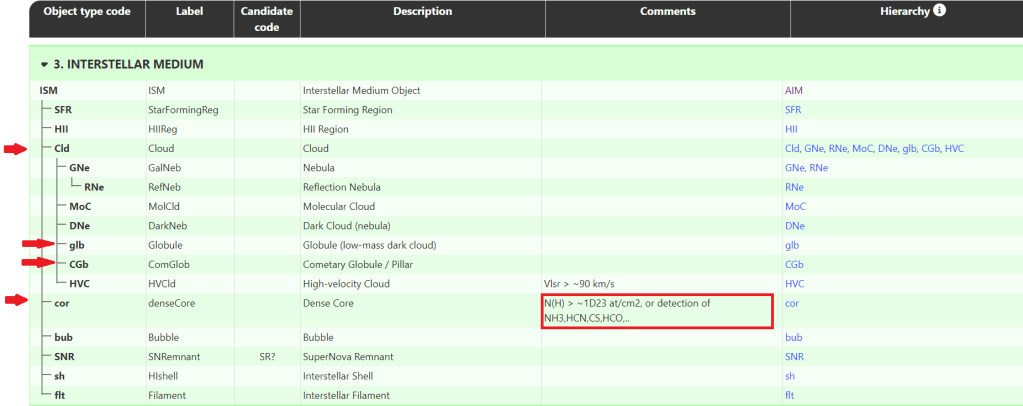Click the HII link in Hierarchy column
Image resolution: width=1023 pixels, height=406 pixels.
click(x=791, y=129)
